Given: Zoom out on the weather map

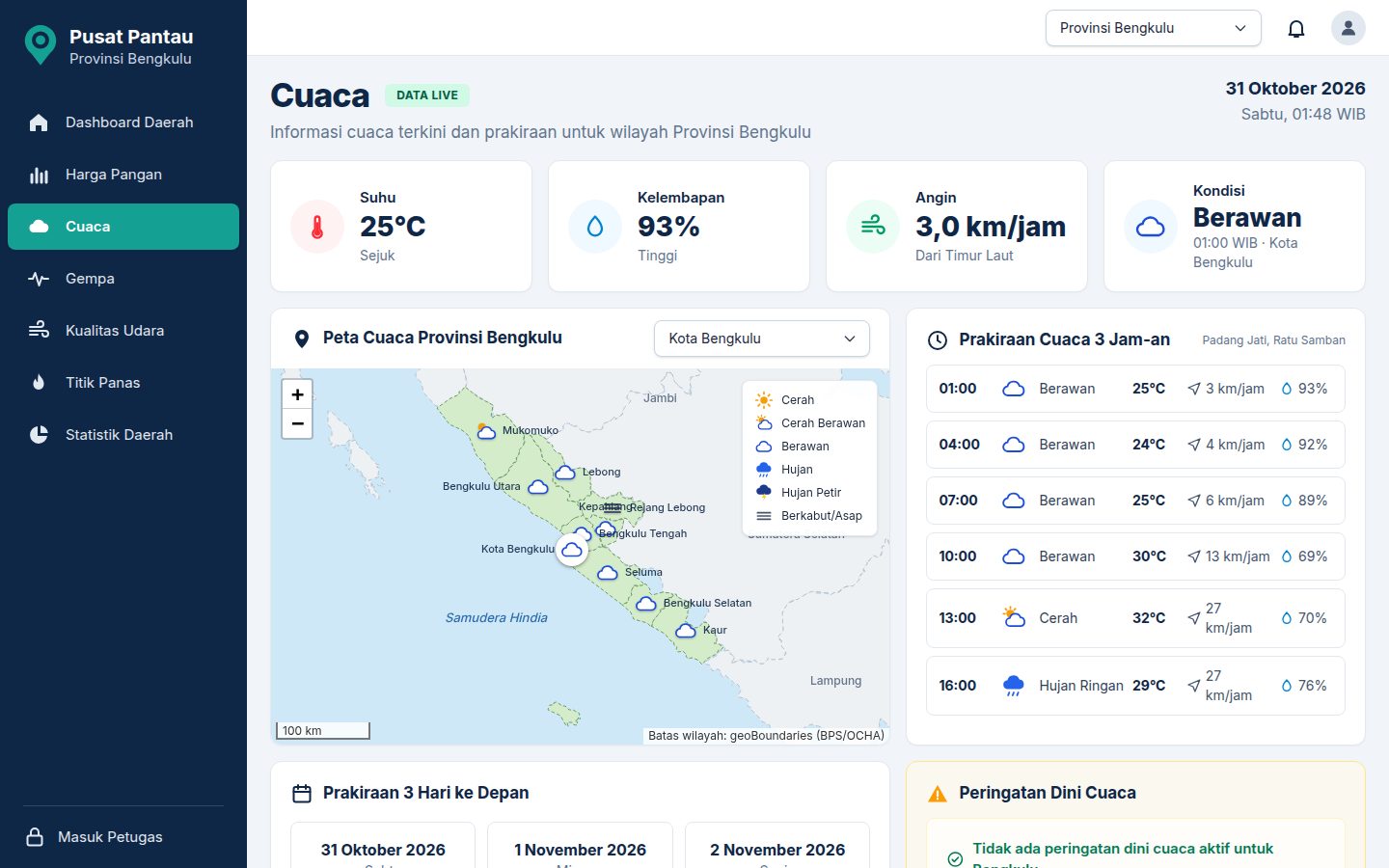Looking at the screenshot, I should coord(297,423).
